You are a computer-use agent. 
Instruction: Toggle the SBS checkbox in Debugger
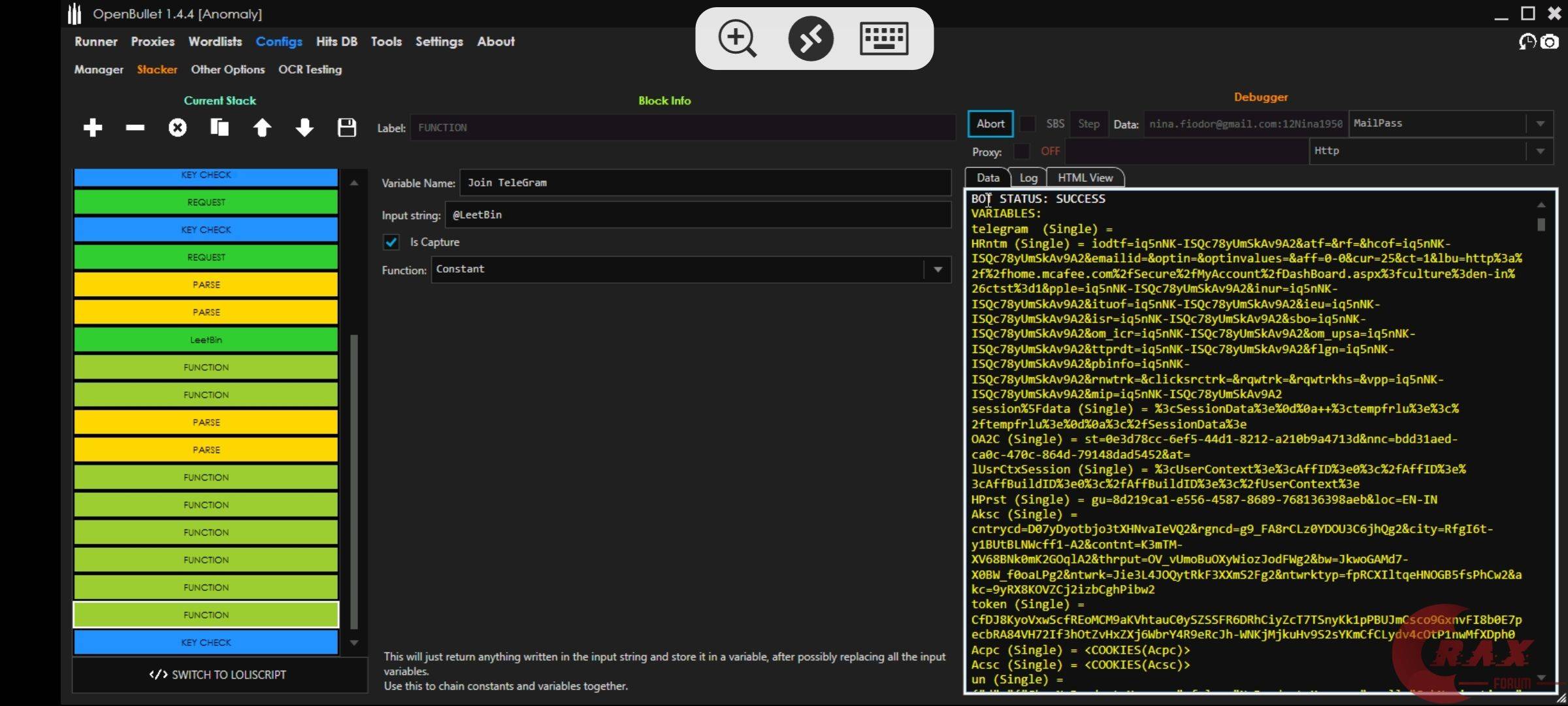[1028, 124]
